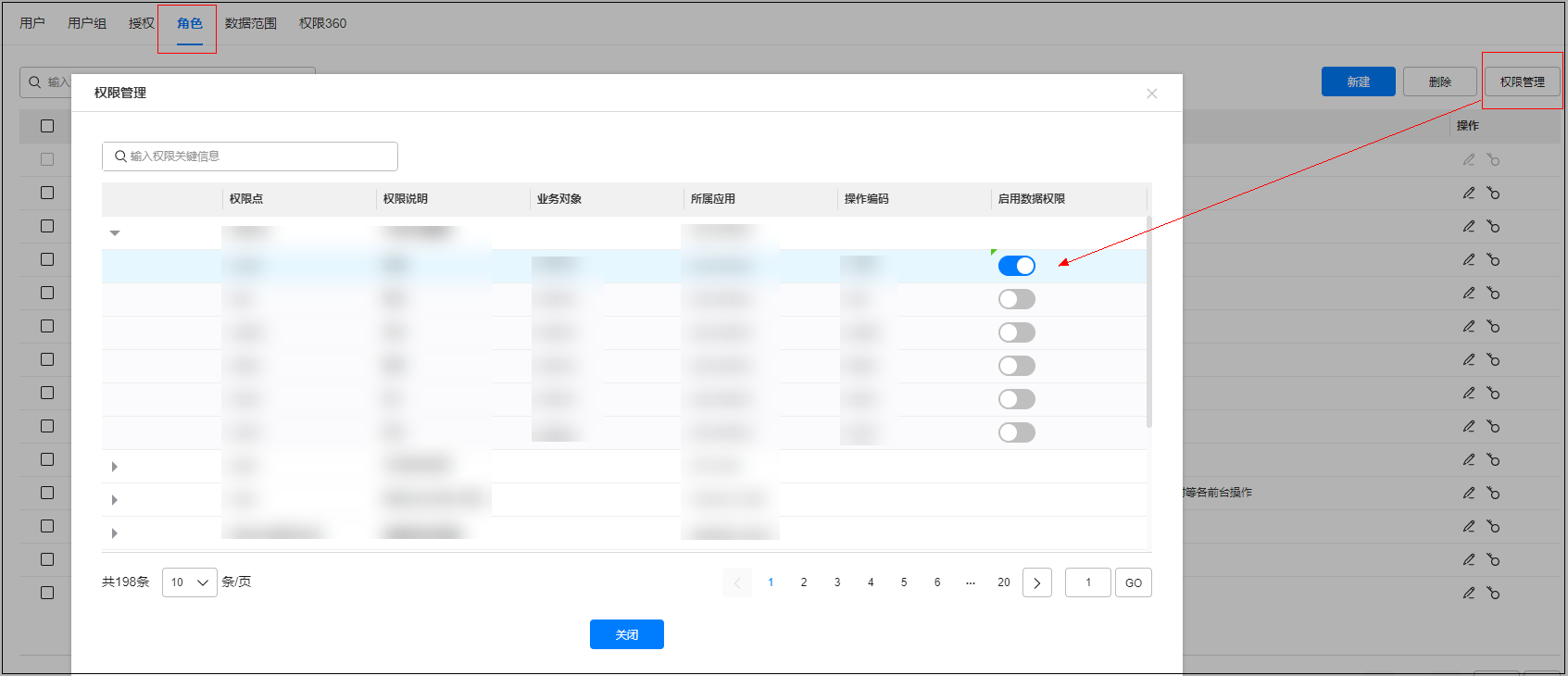The image size is (1568, 676).
Task: Go to page 6
Action: tap(937, 582)
